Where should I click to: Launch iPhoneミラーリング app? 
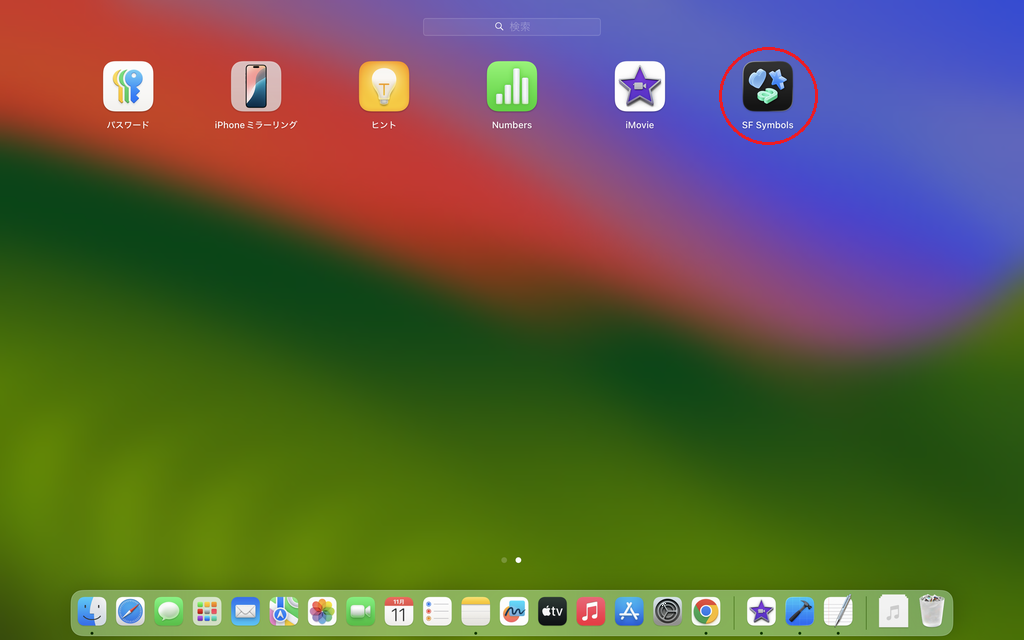256,87
